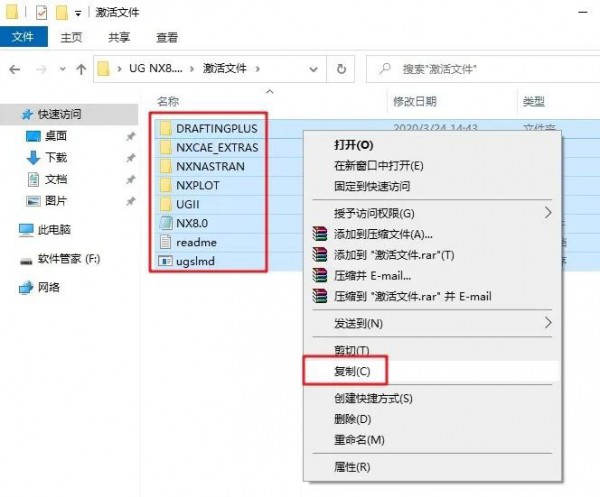Choose 压缩到 "激活文件.rar" 并 E-mail
The image size is (600, 497).
(412, 296)
